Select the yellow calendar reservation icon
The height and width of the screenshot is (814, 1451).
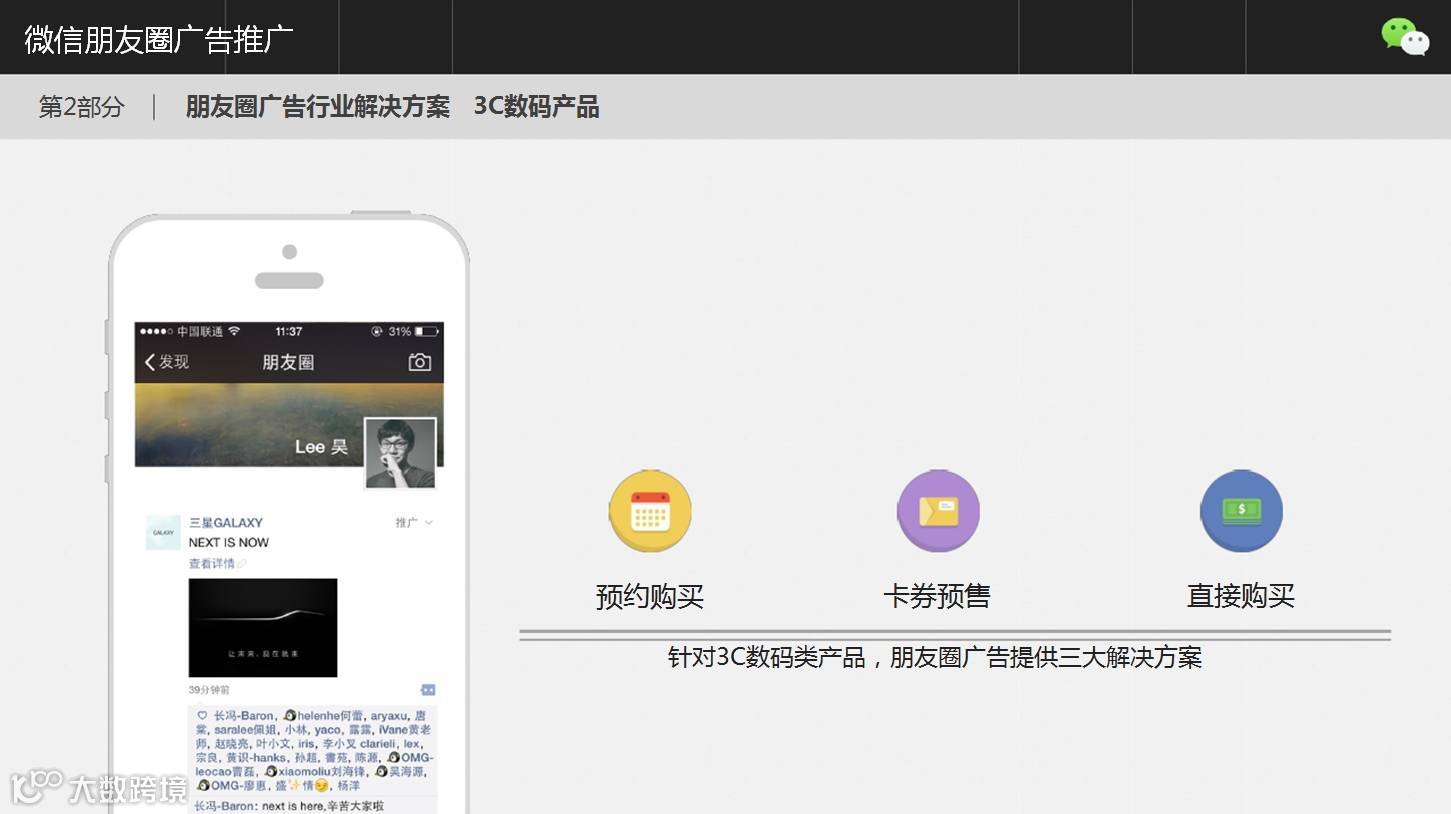coord(650,511)
